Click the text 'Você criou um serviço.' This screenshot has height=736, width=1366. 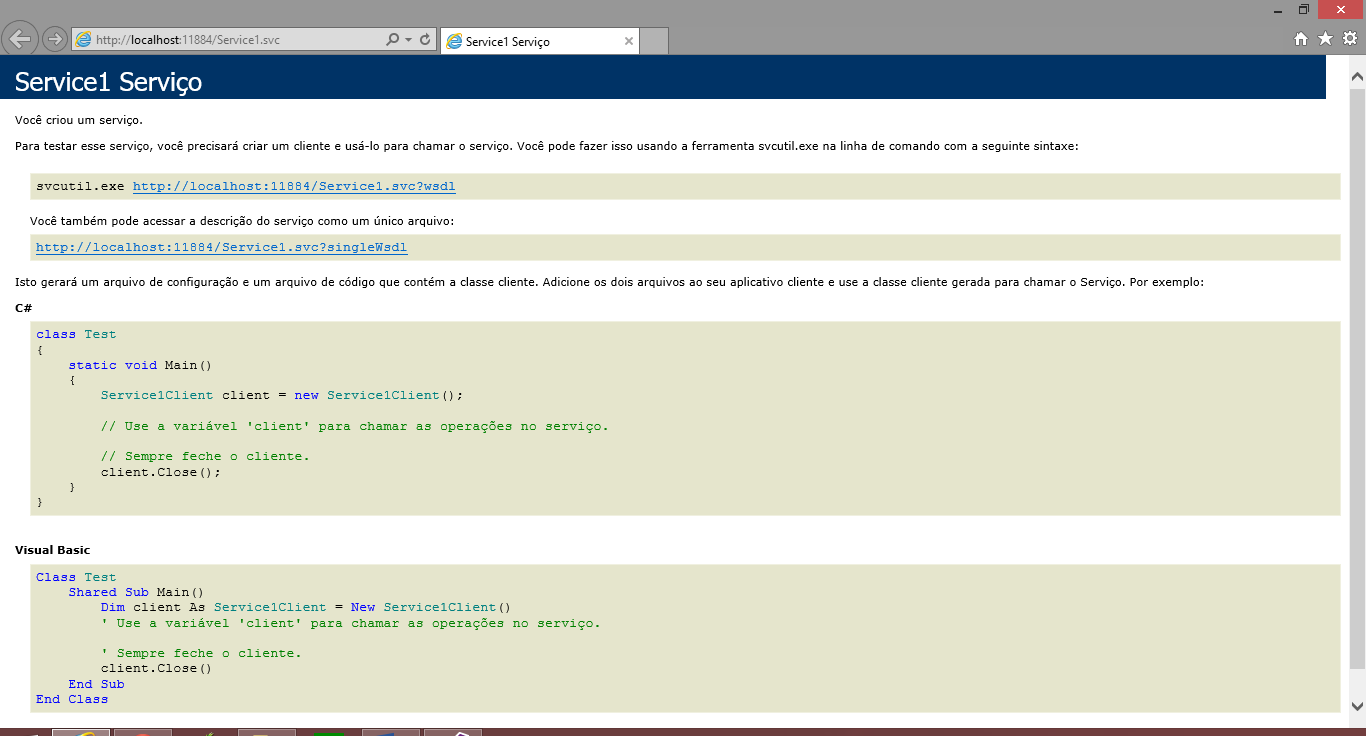79,120
